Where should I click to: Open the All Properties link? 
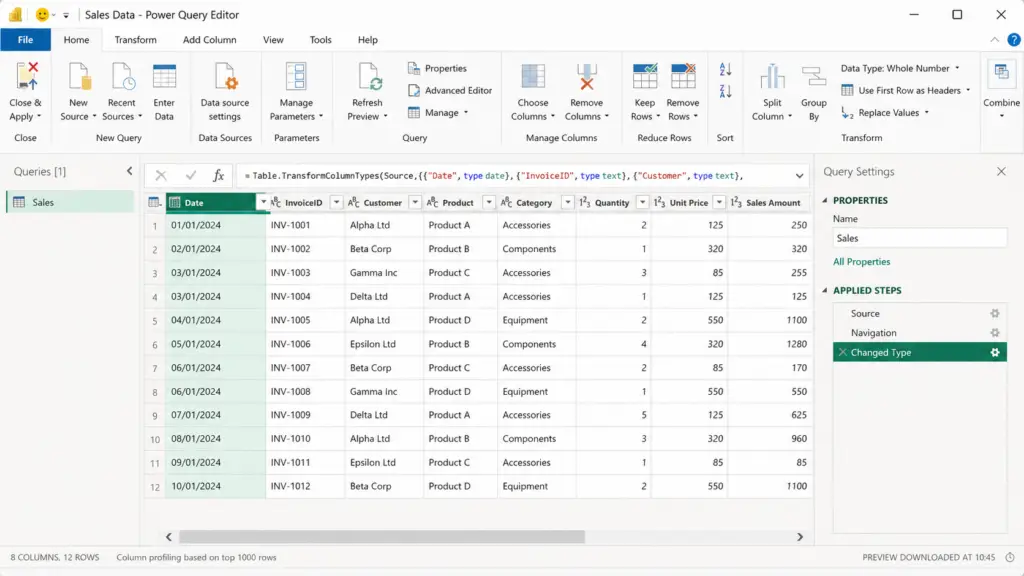pyautogui.click(x=861, y=261)
